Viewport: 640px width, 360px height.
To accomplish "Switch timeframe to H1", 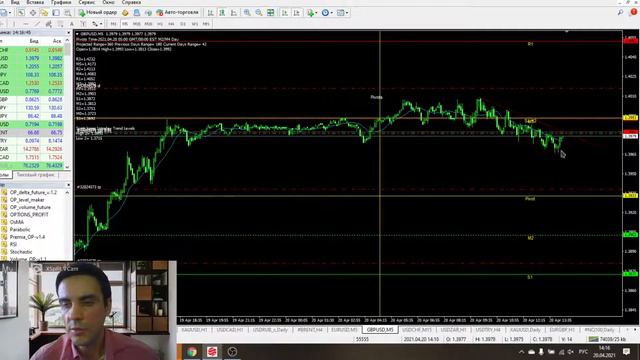I will pos(160,24).
